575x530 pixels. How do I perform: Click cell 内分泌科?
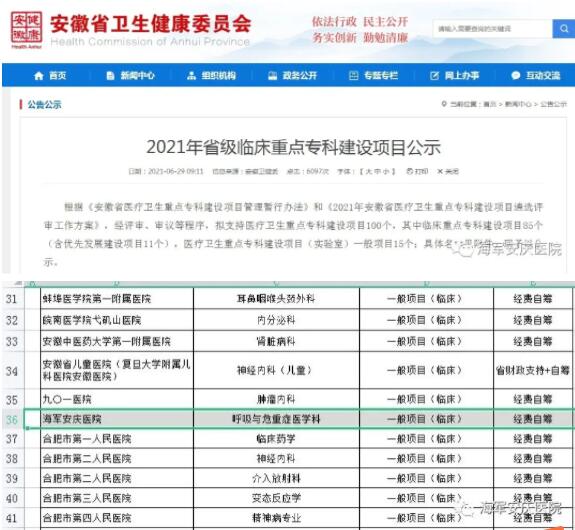pos(276,320)
